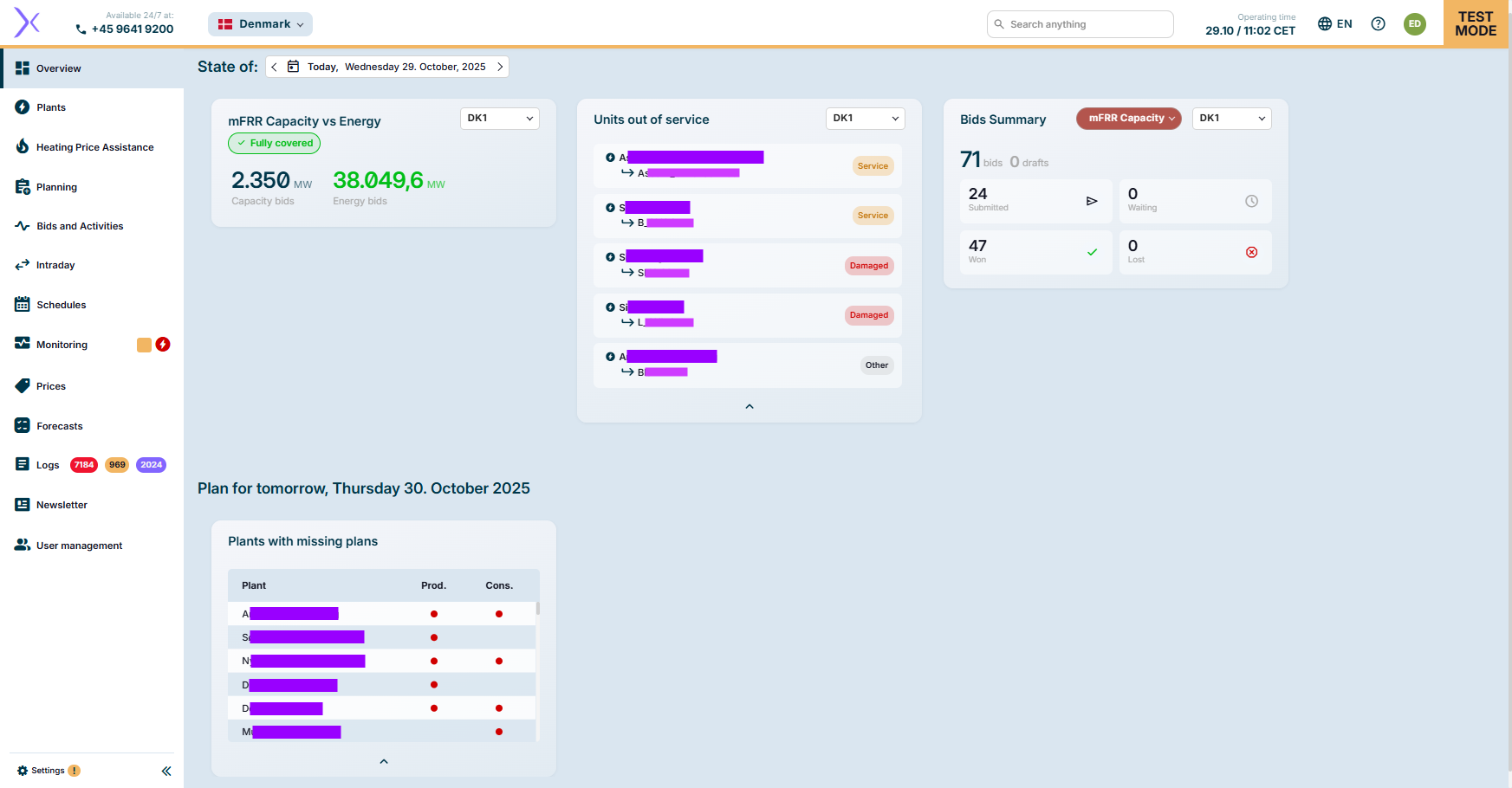
Task: Collapse the sidebar with double chevron icon
Action: tap(166, 771)
